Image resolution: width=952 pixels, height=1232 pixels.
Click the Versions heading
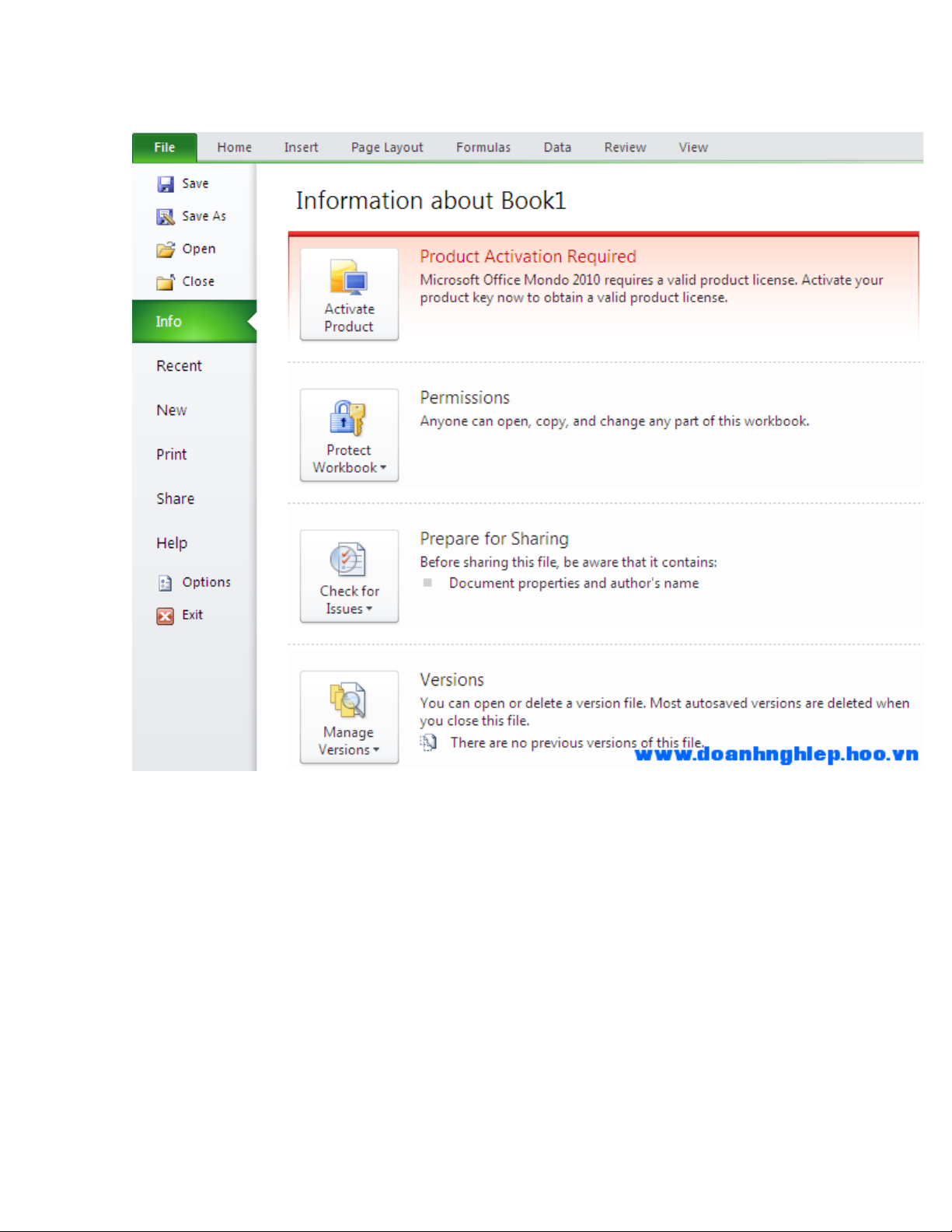tap(452, 680)
